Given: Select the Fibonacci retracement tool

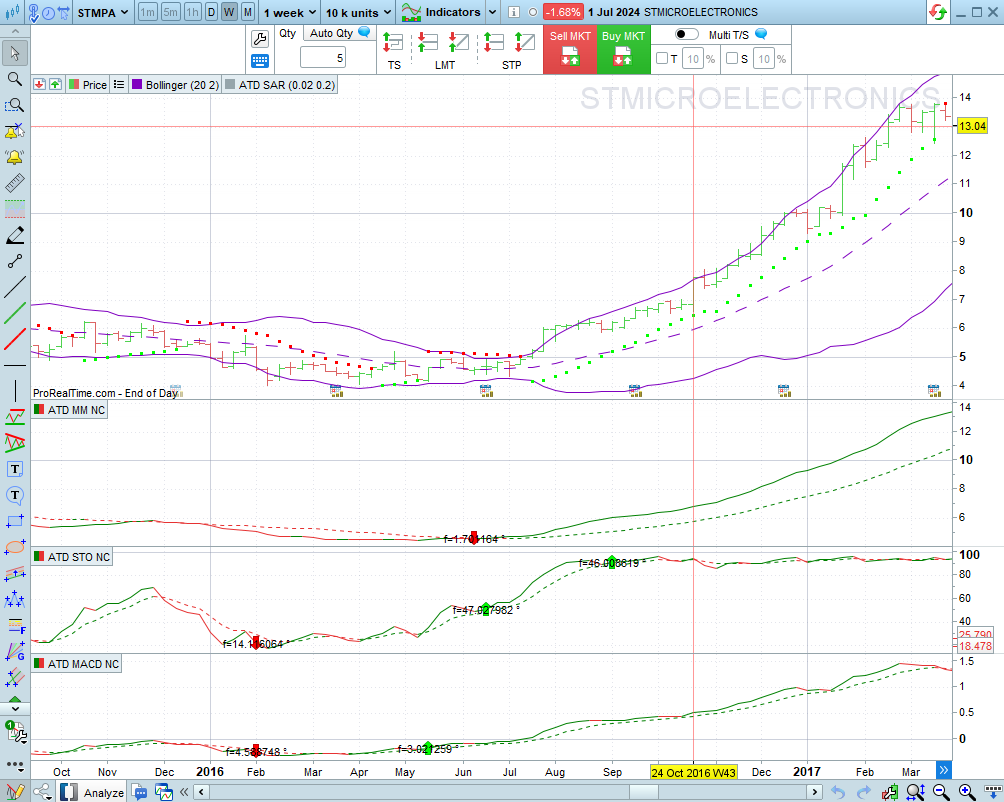Looking at the screenshot, I should (x=15, y=625).
